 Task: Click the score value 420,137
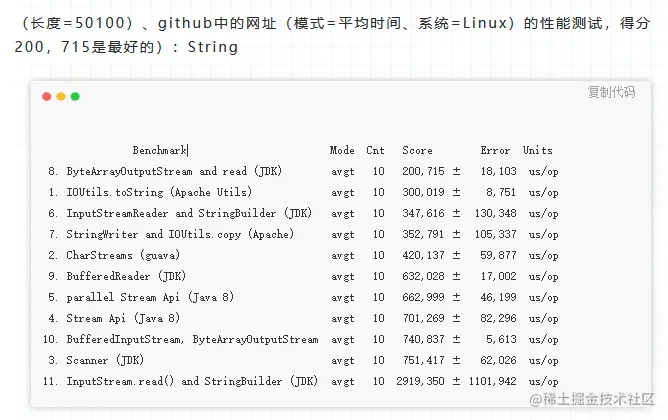(423, 255)
